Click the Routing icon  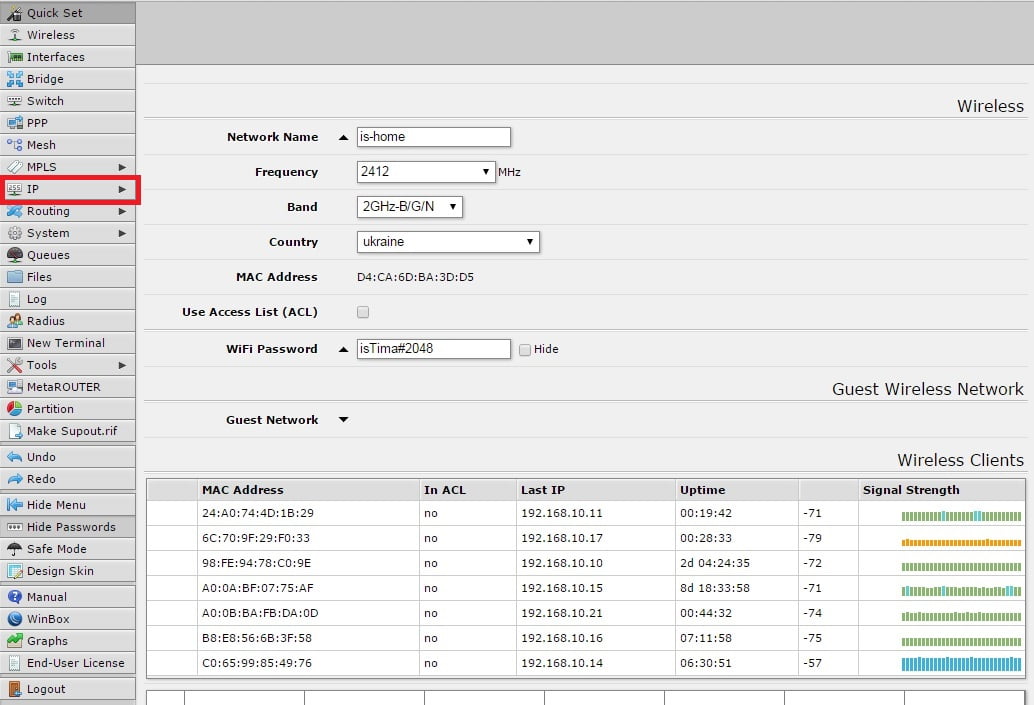15,211
